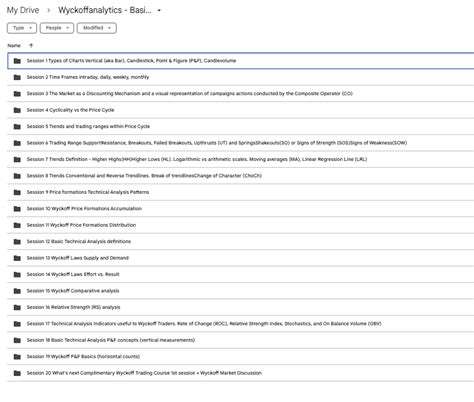The width and height of the screenshot is (474, 402).
Task: Select the Session 15 Wyckoff Comparative folder icon
Action: click(x=17, y=291)
